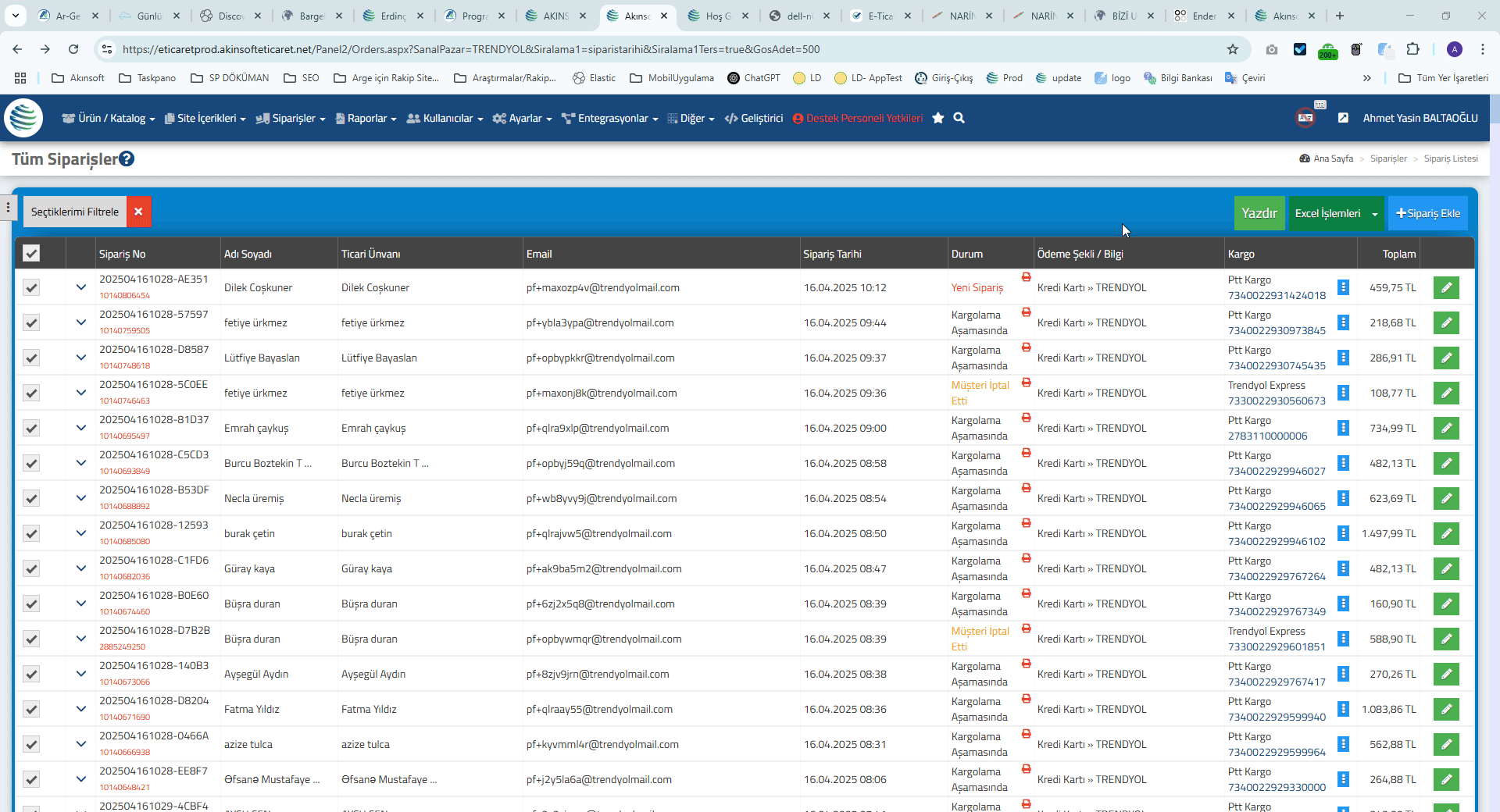
Task: Open the Siparişler menu
Action: tap(290, 118)
